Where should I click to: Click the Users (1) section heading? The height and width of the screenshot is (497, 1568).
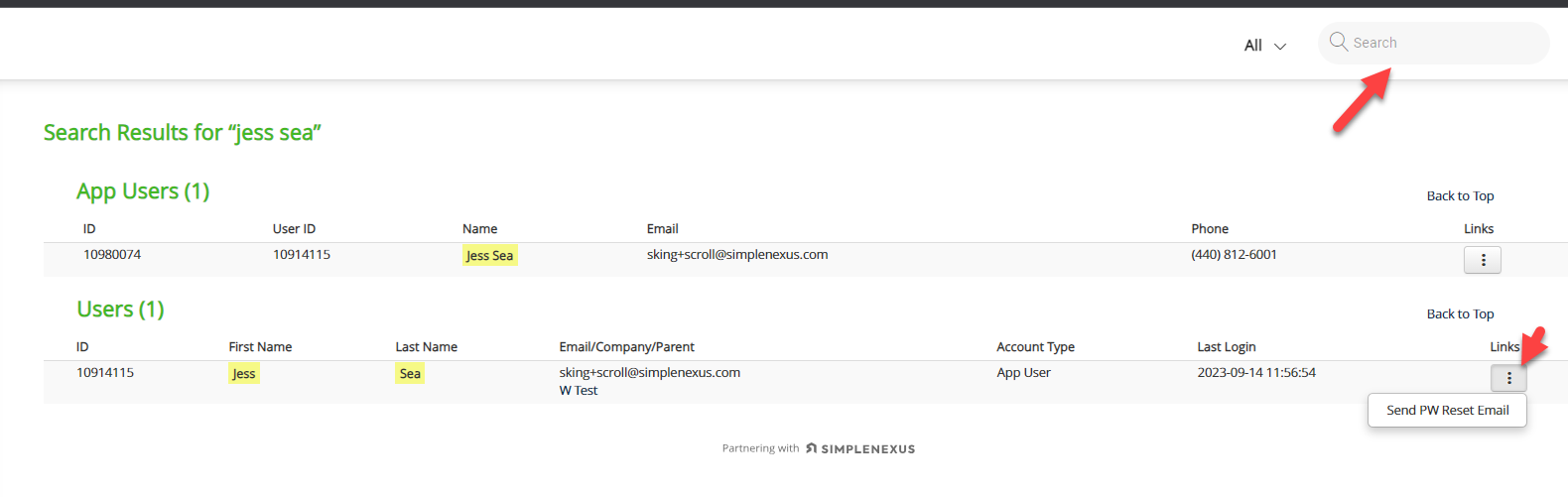[120, 310]
